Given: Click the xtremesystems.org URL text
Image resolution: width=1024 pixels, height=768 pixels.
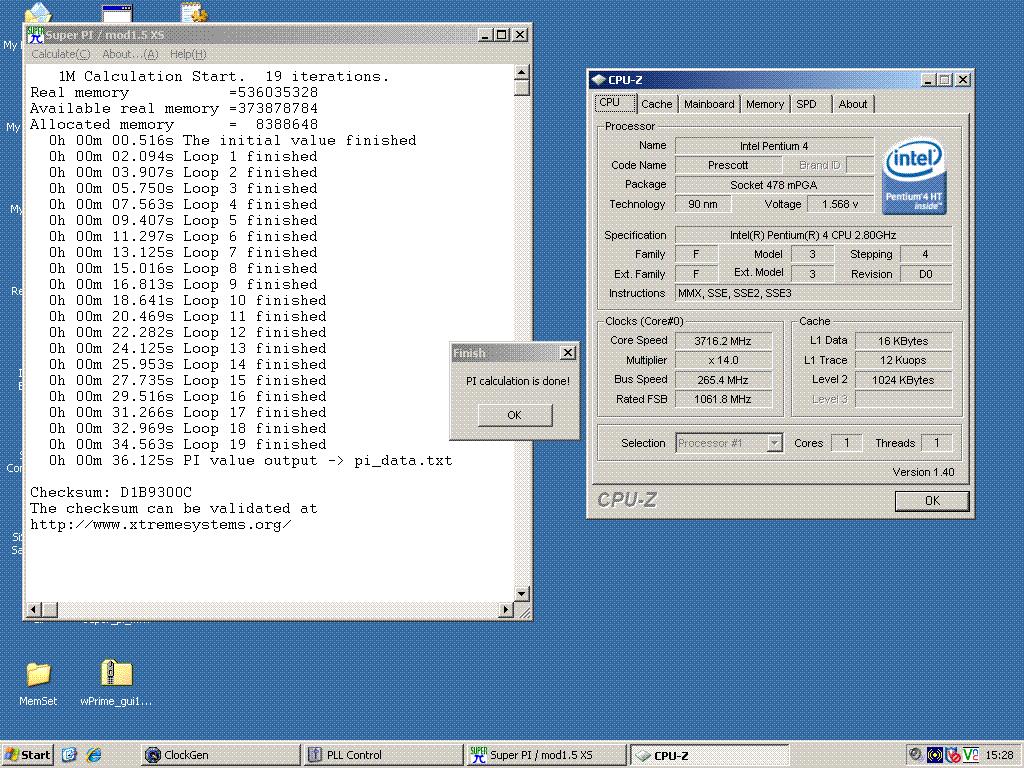Looking at the screenshot, I should tap(161, 524).
